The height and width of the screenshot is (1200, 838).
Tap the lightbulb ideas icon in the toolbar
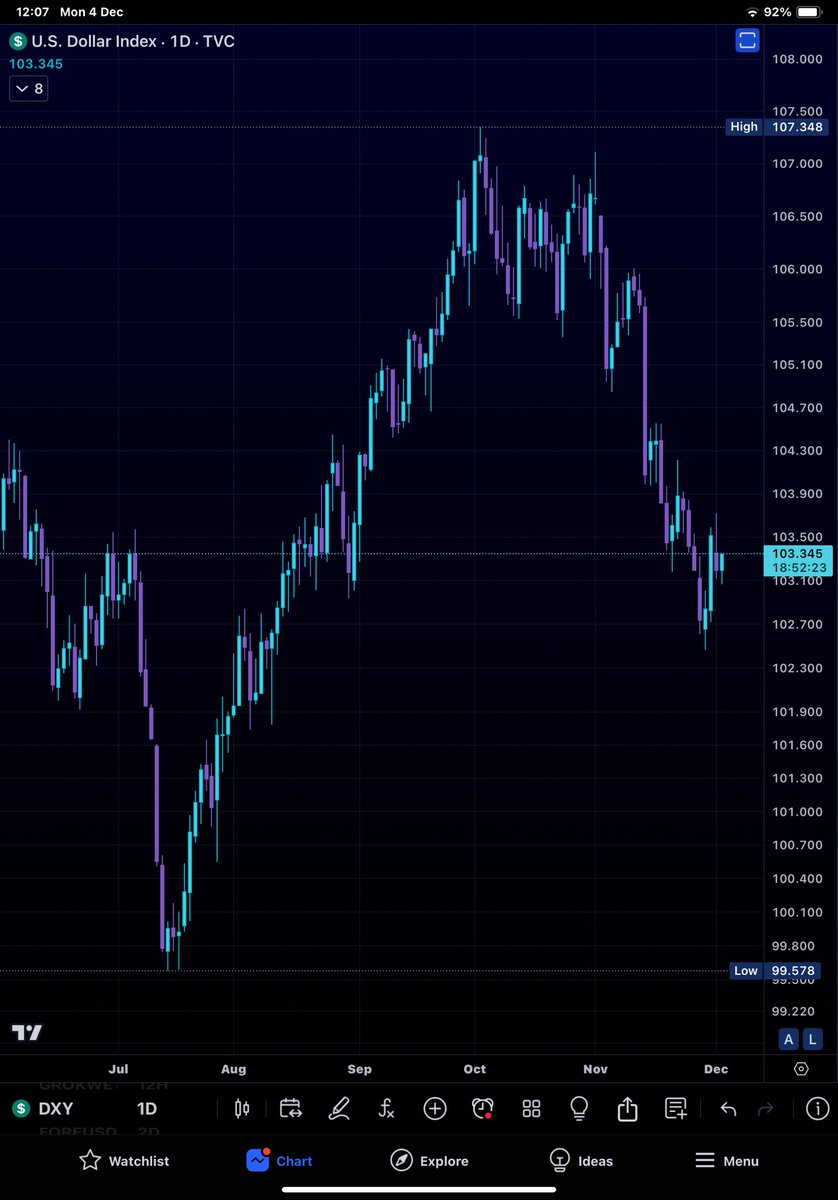click(579, 1108)
